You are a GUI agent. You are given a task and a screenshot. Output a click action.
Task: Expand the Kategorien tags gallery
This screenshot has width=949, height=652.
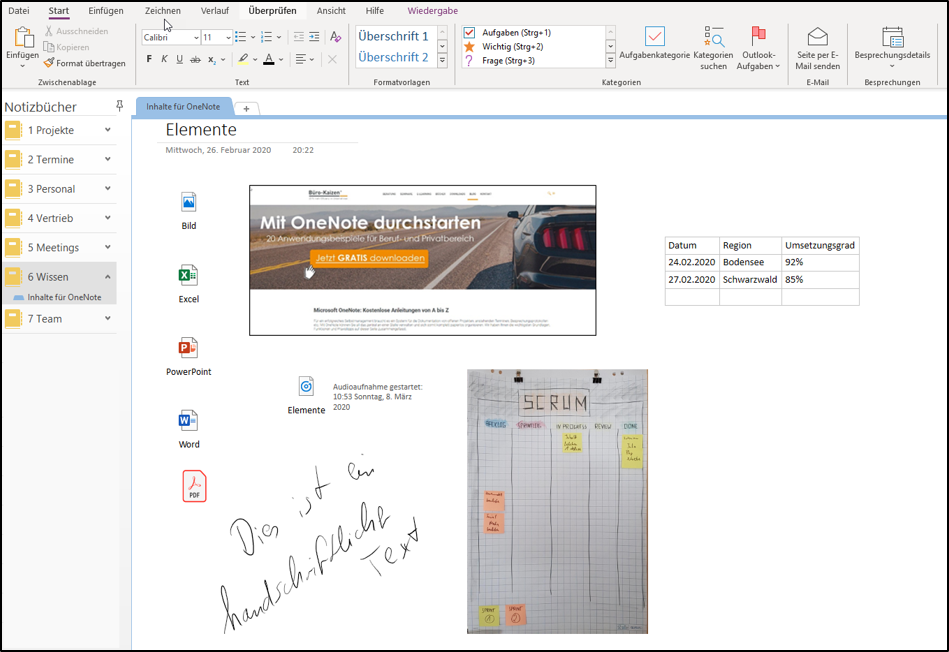click(x=611, y=60)
